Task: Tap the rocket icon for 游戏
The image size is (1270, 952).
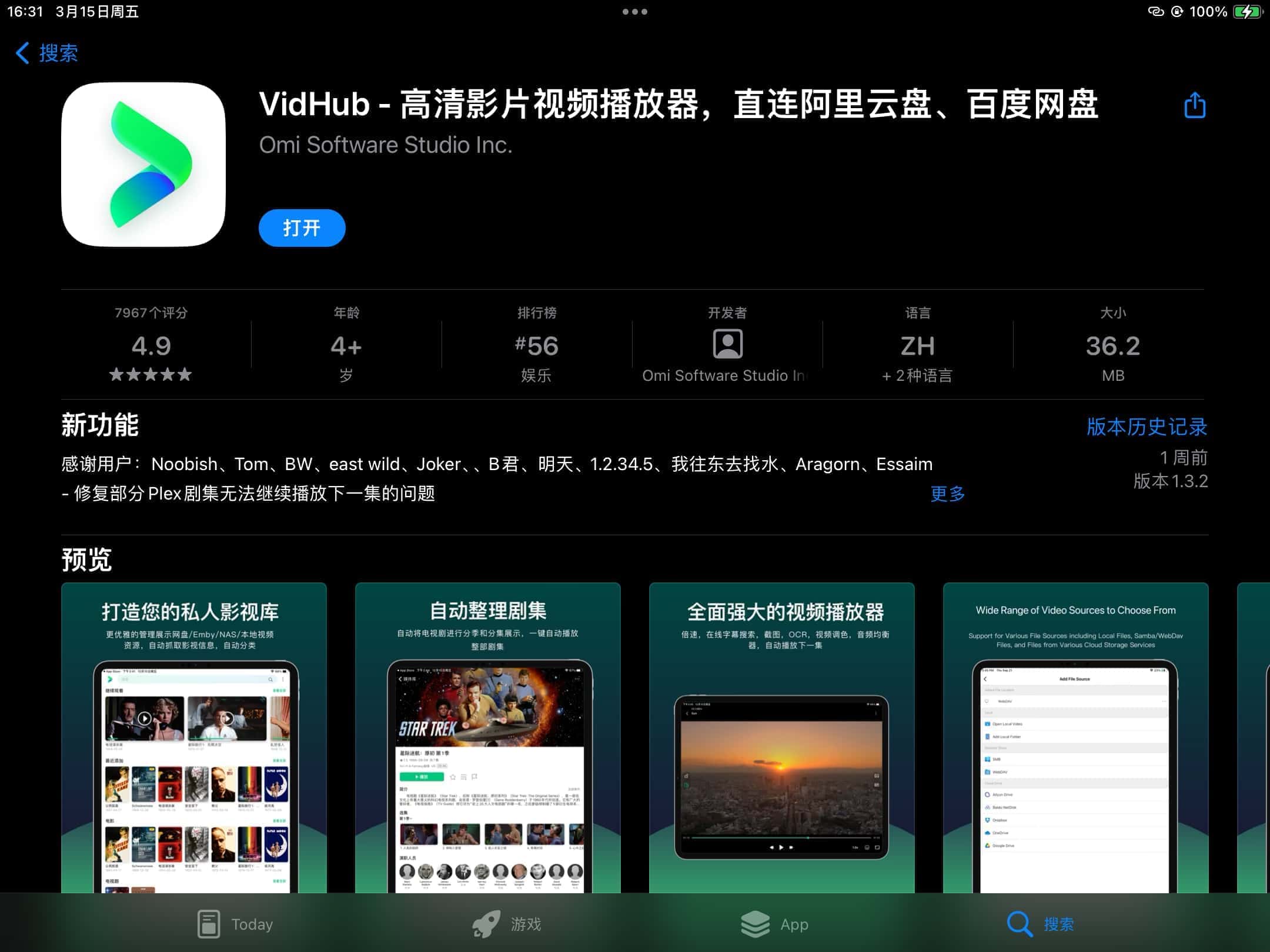Action: point(486,924)
